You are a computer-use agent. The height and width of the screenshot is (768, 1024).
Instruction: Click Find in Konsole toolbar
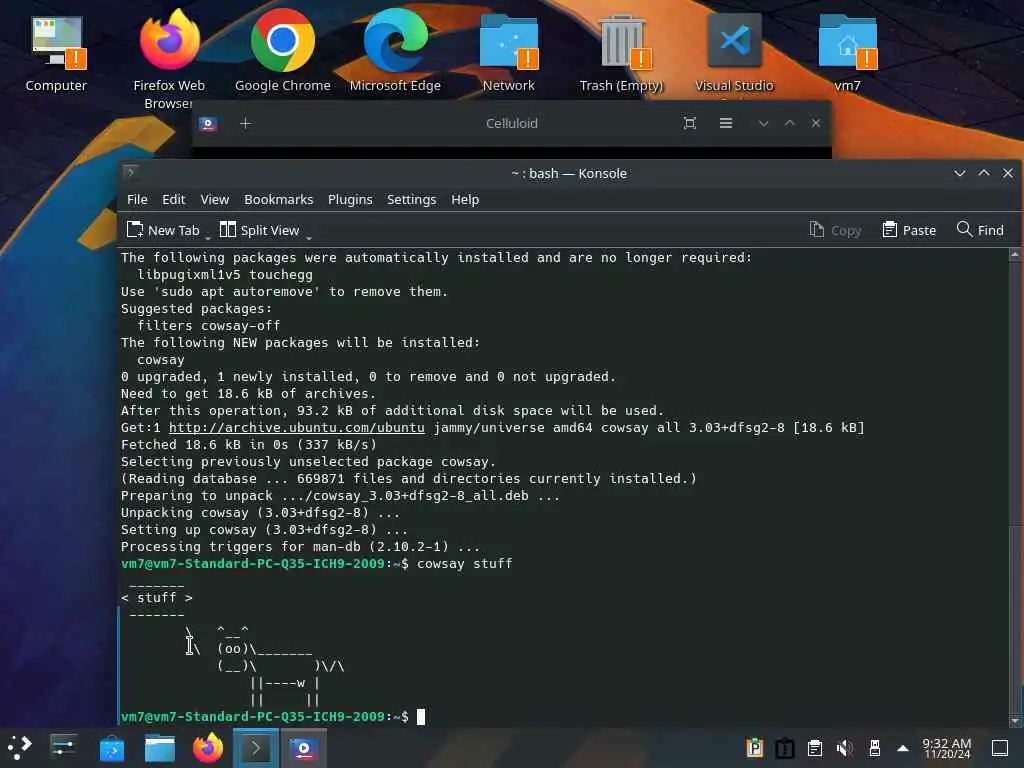980,230
